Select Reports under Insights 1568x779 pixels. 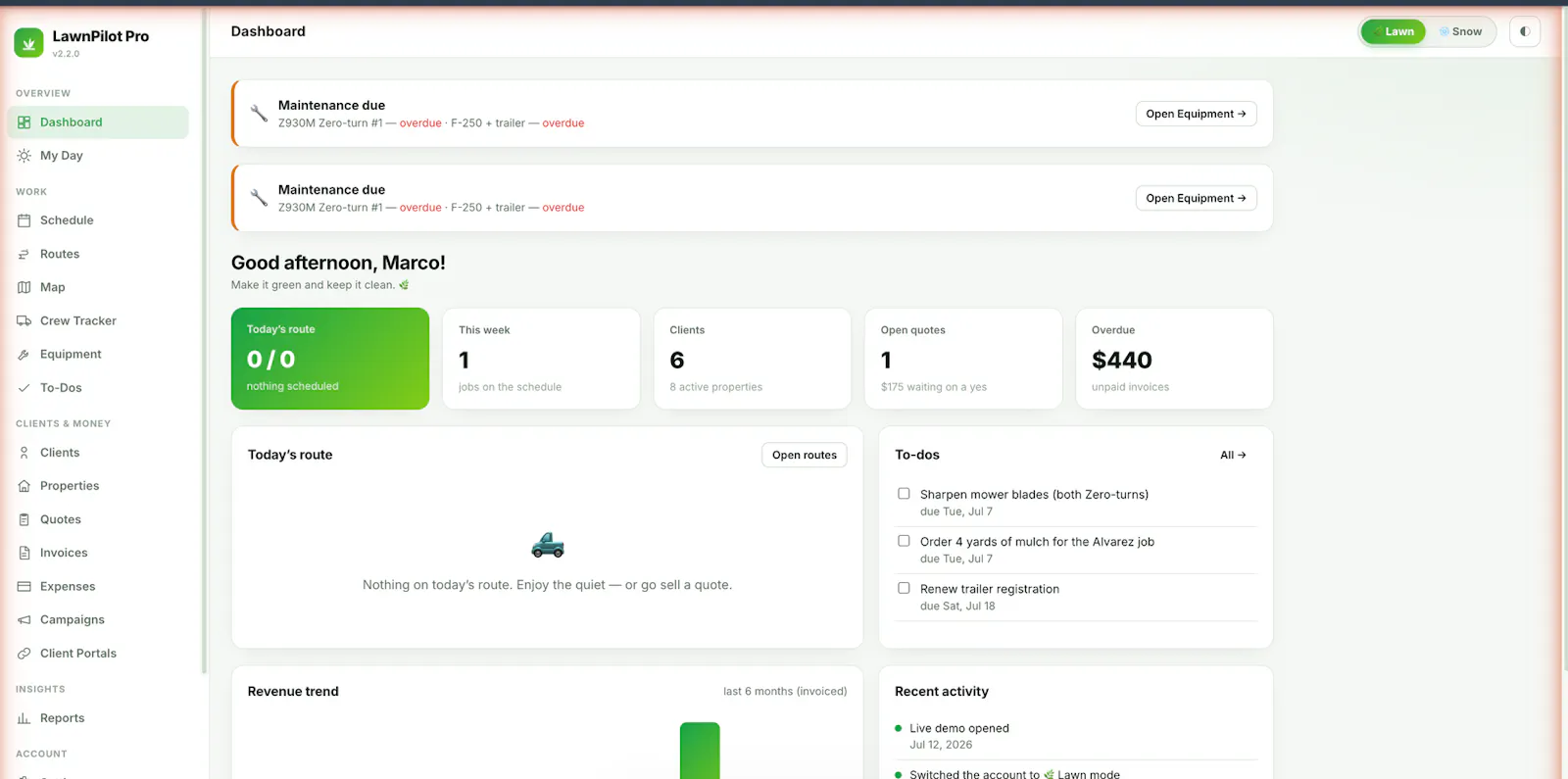pos(98,718)
